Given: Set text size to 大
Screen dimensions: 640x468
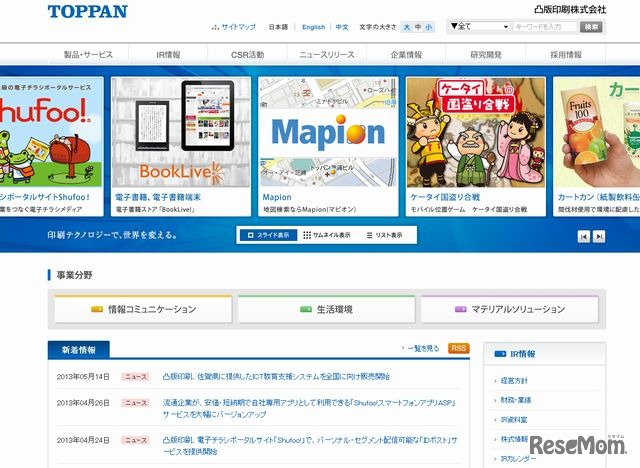Looking at the screenshot, I should [x=407, y=27].
